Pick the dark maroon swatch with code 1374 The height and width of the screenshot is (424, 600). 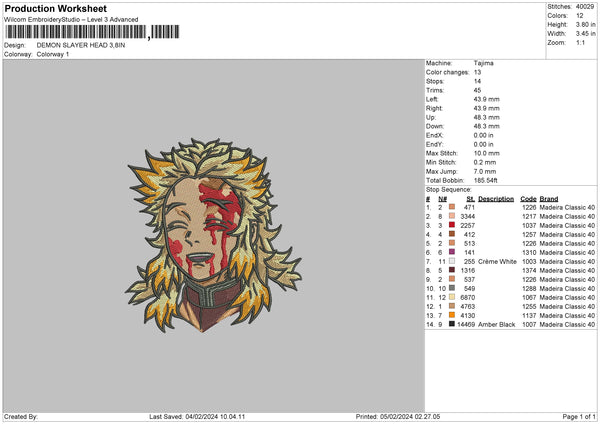452,270
